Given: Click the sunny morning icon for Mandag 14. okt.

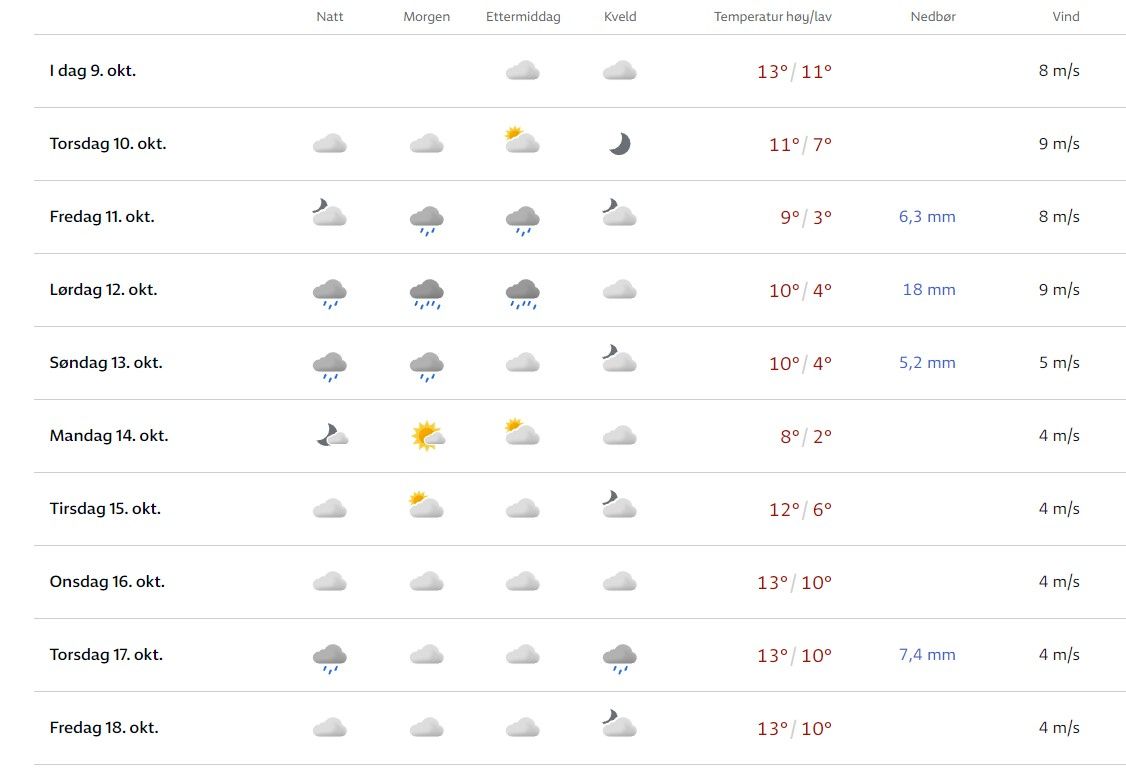Looking at the screenshot, I should 427,436.
